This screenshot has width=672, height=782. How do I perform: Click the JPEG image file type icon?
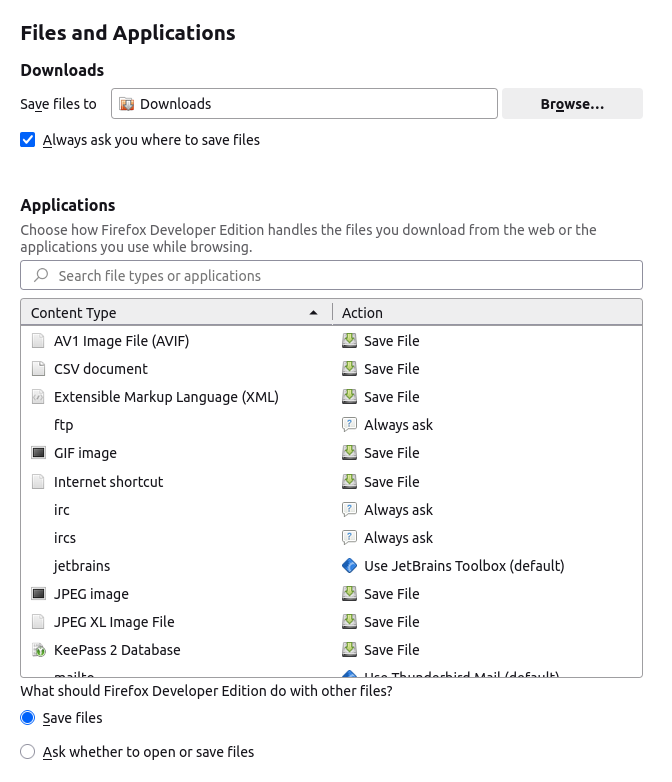39,594
